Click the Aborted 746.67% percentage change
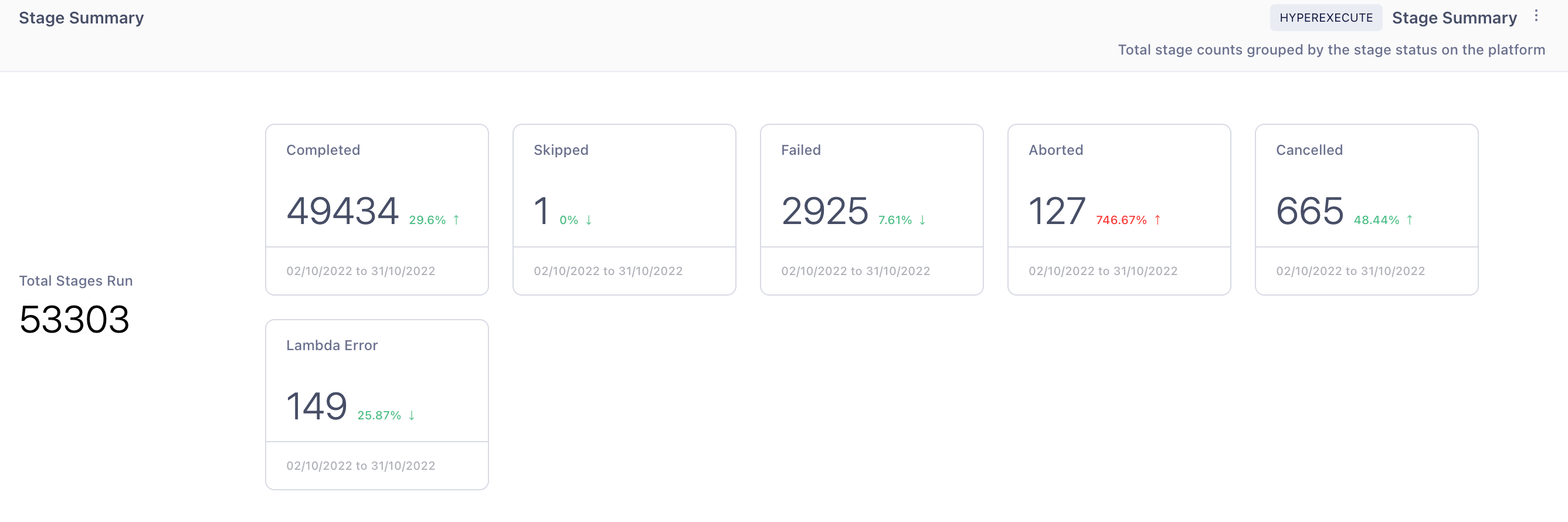 [1121, 220]
